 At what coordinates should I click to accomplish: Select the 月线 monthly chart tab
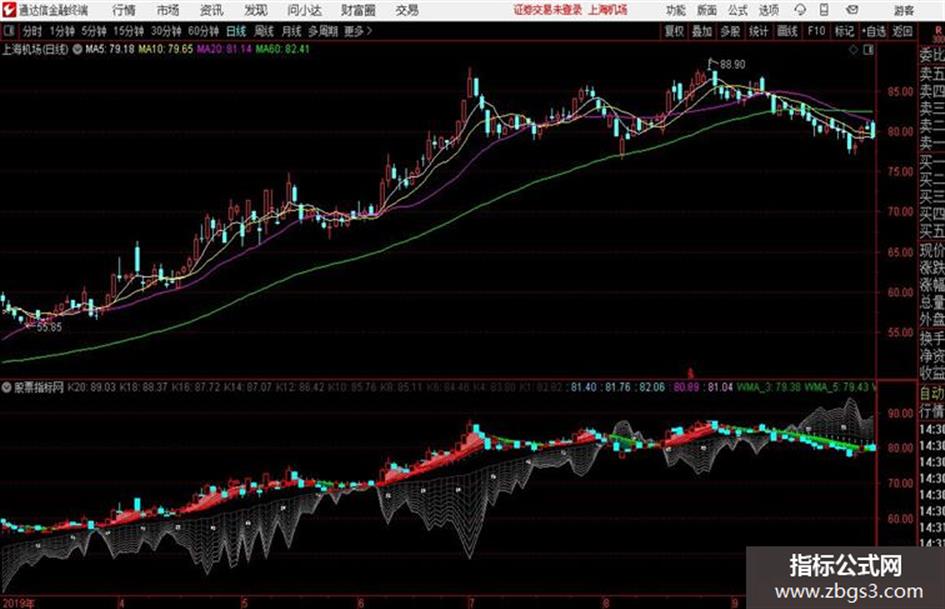pyautogui.click(x=292, y=31)
